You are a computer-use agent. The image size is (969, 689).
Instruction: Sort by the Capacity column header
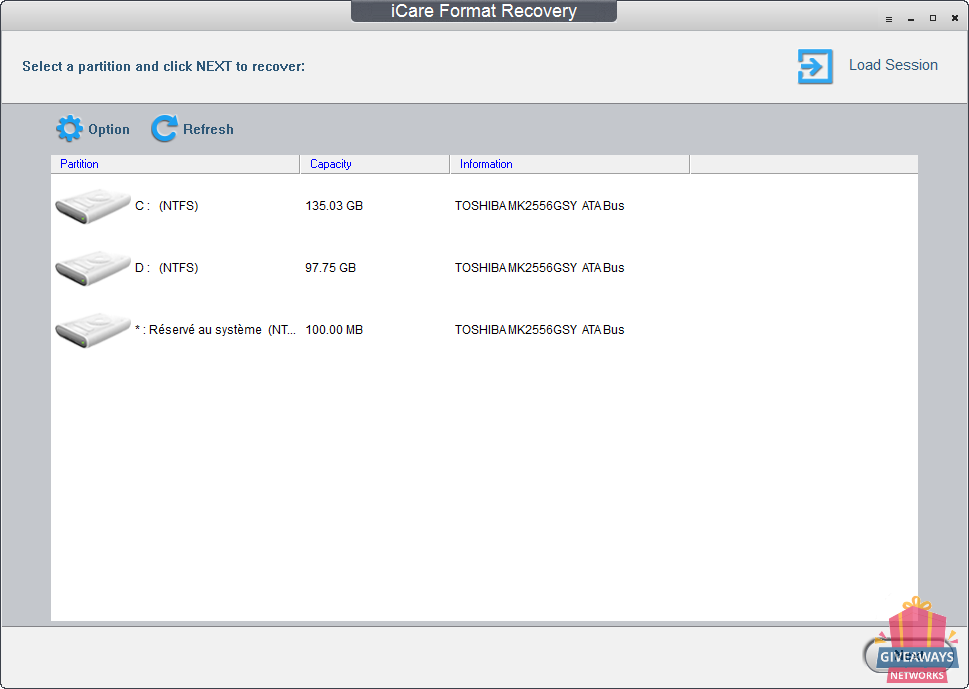coord(374,164)
